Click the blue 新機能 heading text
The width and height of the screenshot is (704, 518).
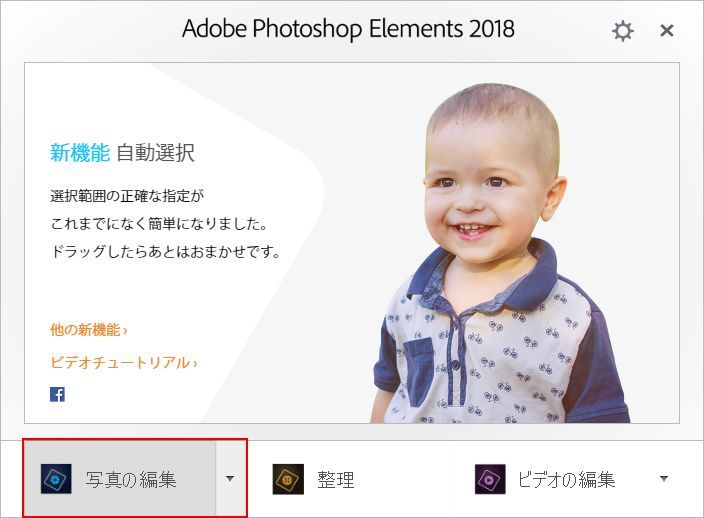tap(80, 153)
